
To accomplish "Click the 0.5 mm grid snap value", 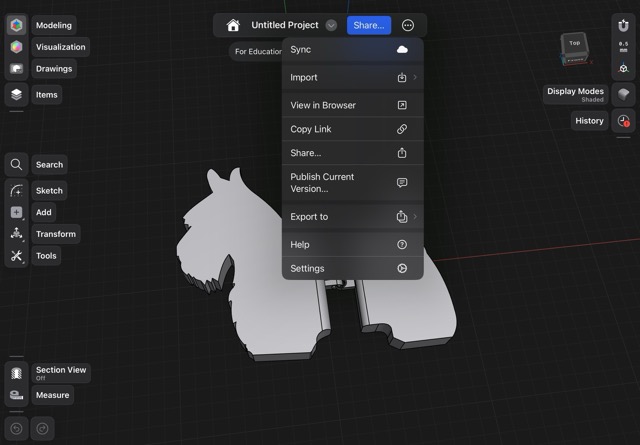I will 623,47.
